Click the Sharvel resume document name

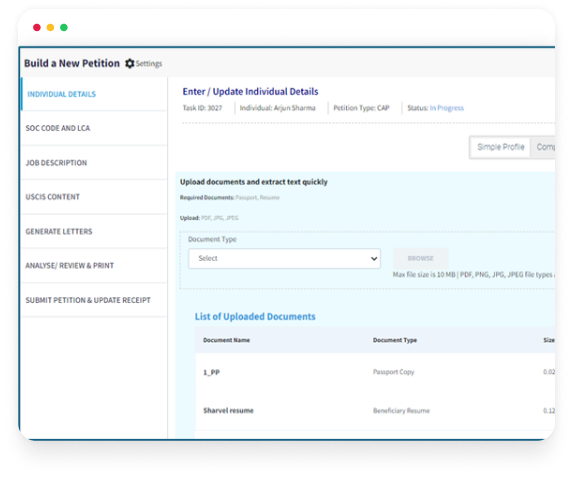(228, 410)
